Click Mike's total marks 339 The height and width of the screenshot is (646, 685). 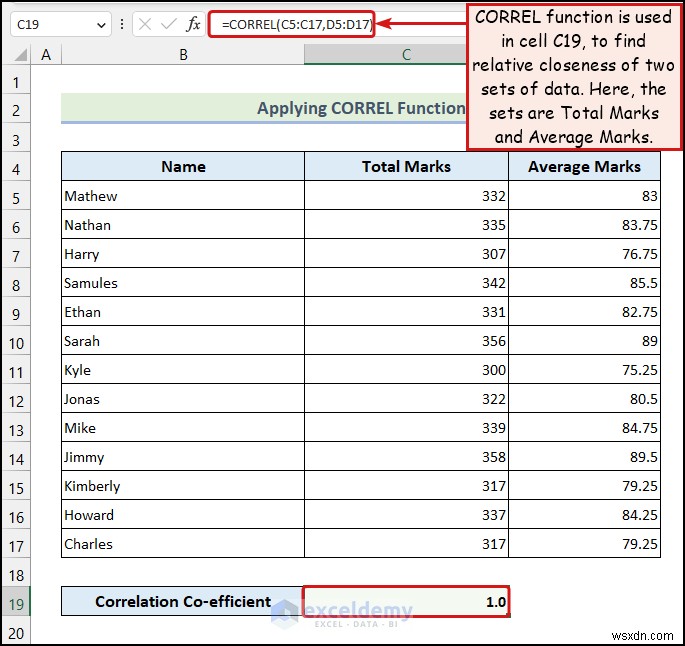[406, 428]
